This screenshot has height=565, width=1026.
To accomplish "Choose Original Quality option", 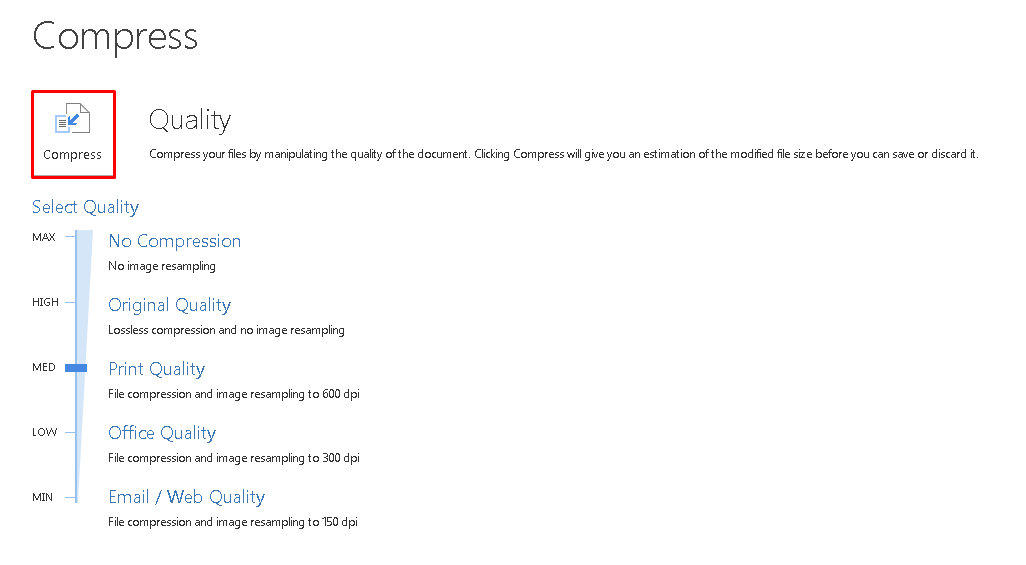I will (x=169, y=305).
